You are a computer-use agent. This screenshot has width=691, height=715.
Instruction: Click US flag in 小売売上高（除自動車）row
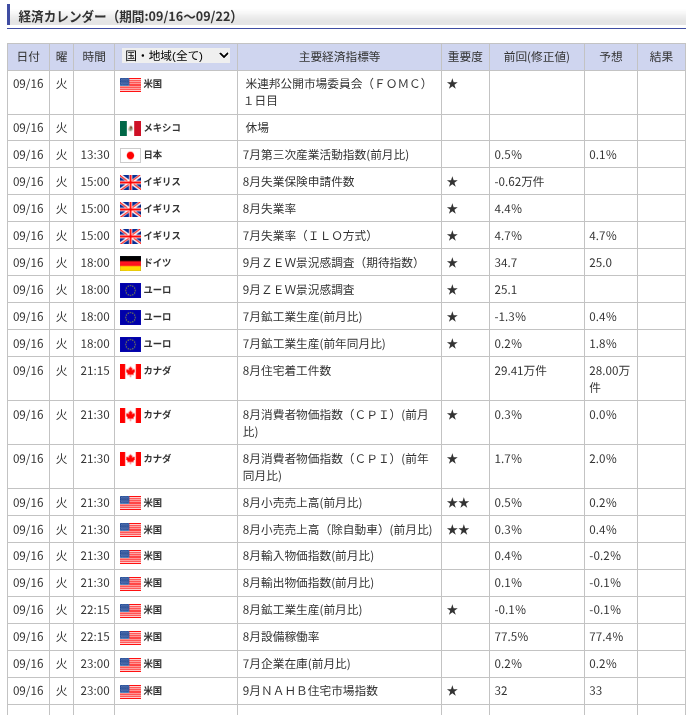130,530
